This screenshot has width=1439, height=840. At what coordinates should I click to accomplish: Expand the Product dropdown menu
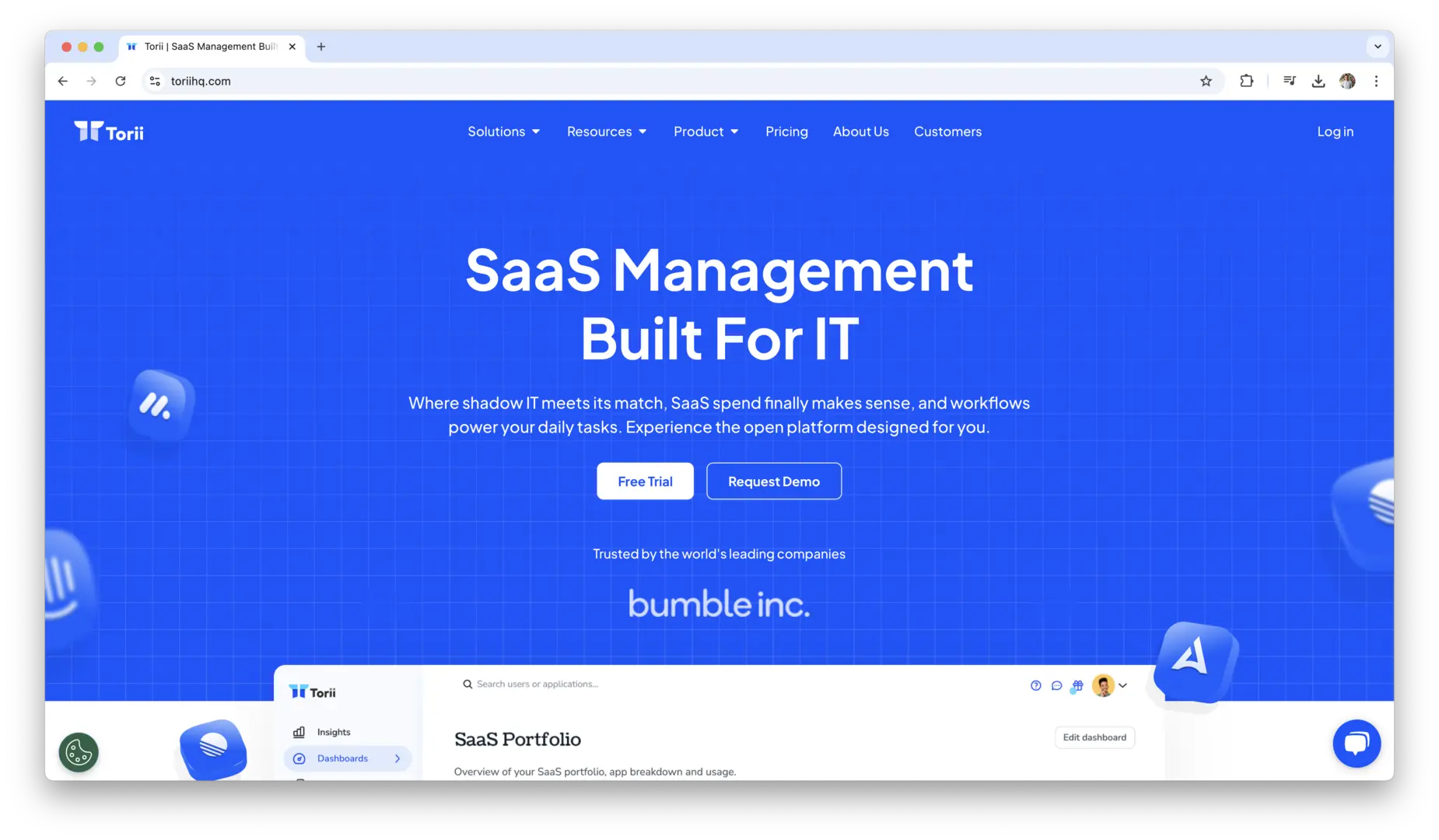tap(705, 131)
